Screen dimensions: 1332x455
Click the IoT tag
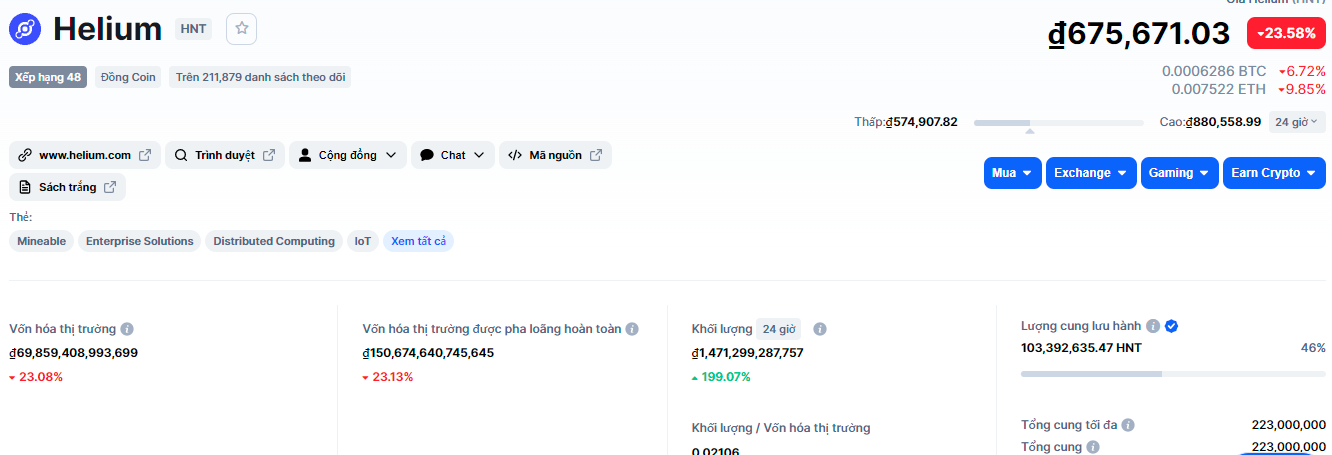click(363, 241)
